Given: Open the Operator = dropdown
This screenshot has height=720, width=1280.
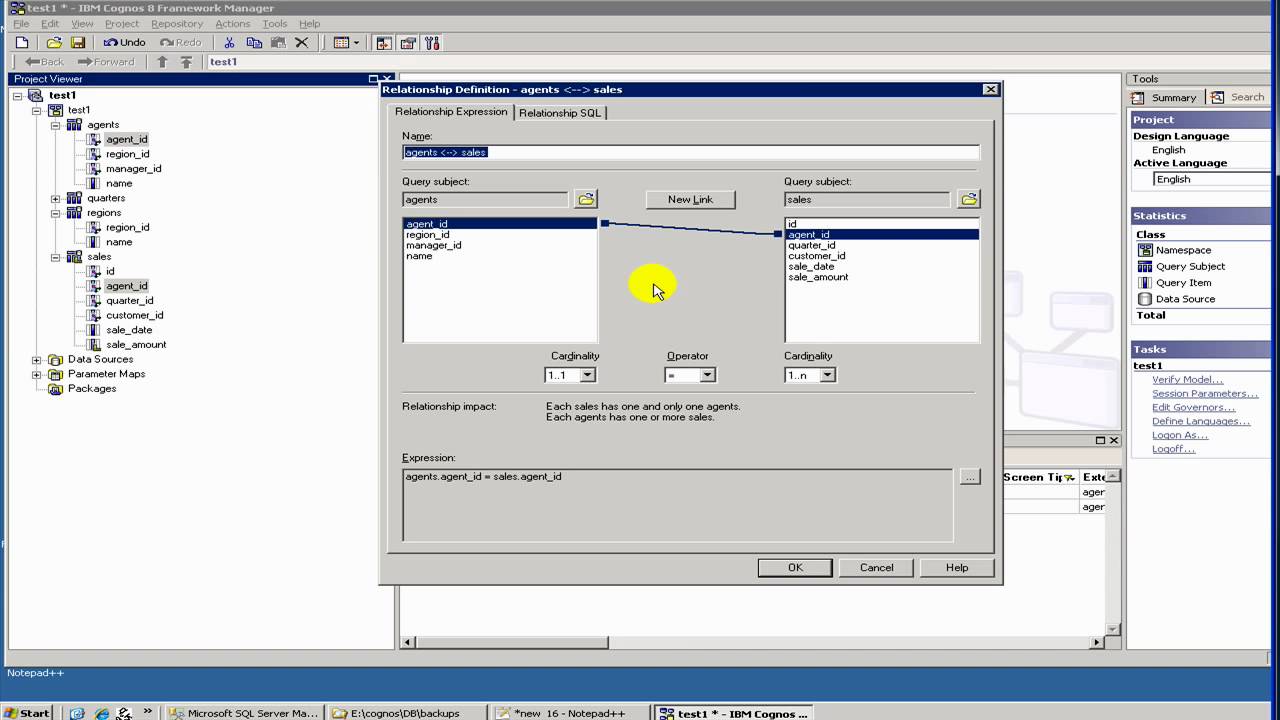Looking at the screenshot, I should pyautogui.click(x=707, y=375).
